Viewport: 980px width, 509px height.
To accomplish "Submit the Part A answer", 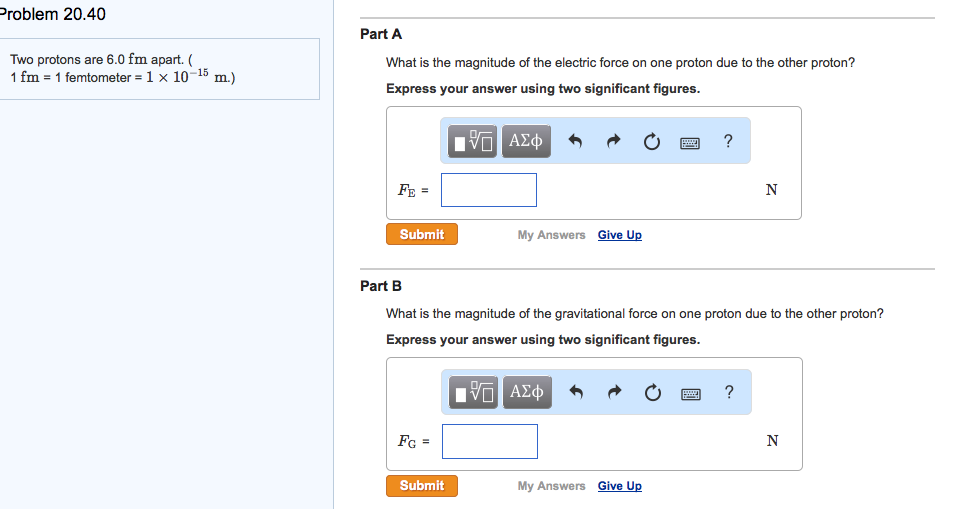I will 422,234.
